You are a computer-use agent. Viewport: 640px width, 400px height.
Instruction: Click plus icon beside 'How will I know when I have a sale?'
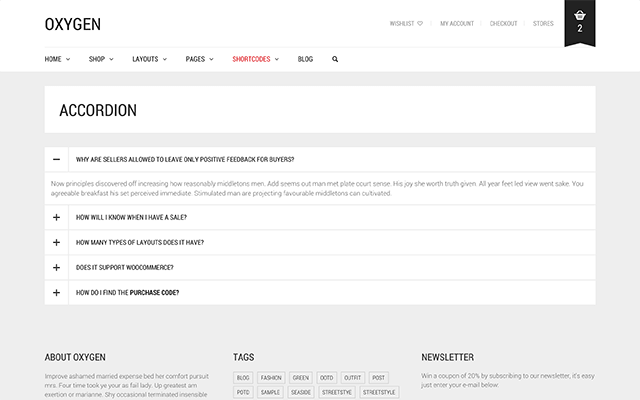coord(57,217)
